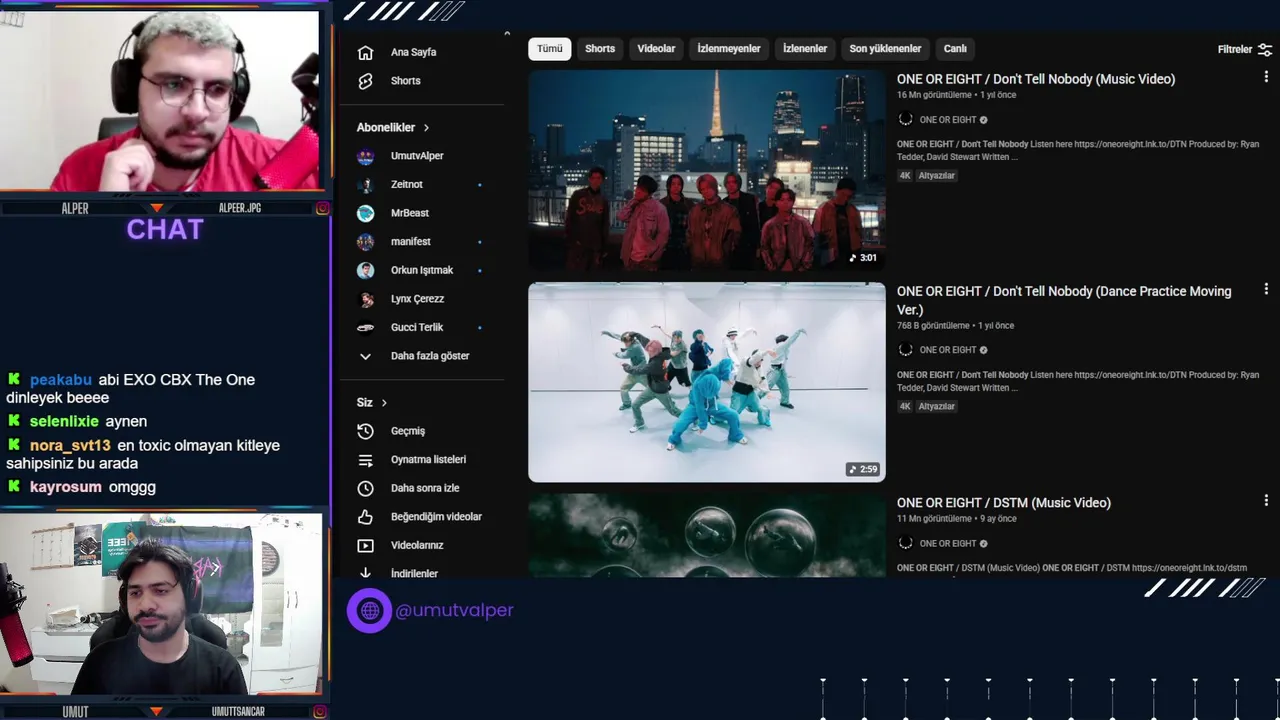The image size is (1280, 720).
Task: Select the İzlenmeyenler filter chip
Action: click(x=729, y=49)
